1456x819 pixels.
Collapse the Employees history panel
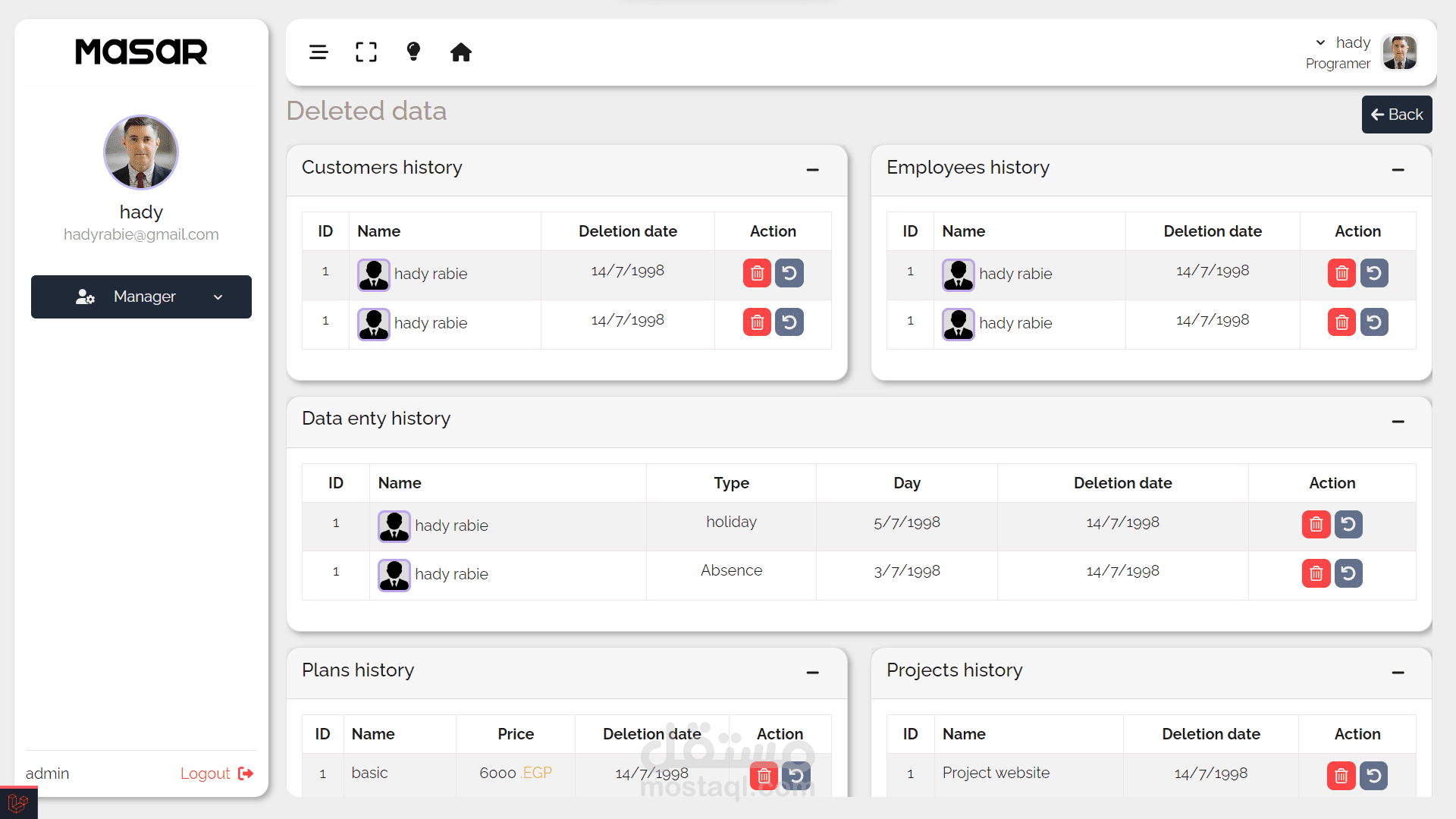[x=1398, y=170]
